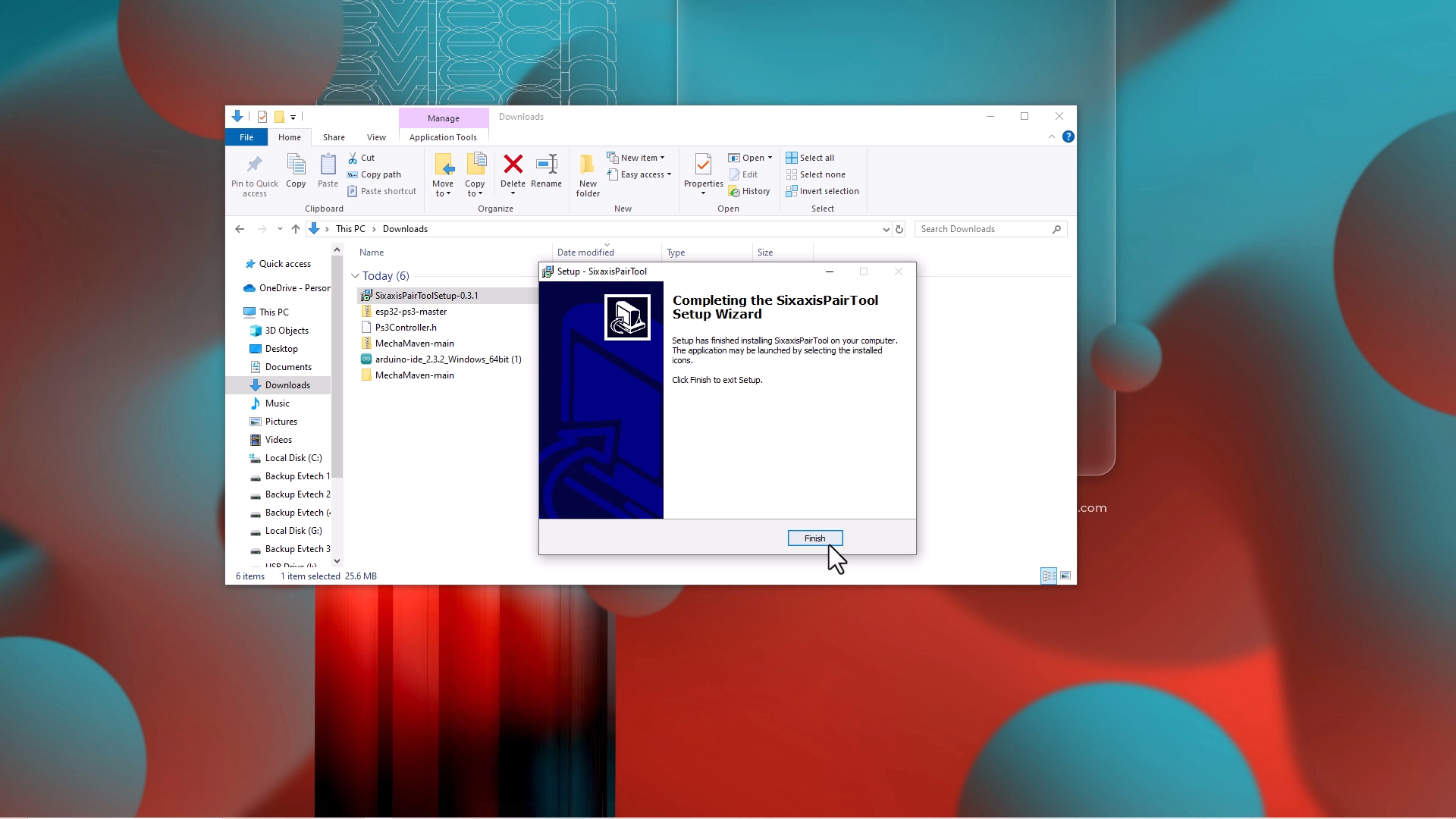Click the Explorer Help question mark icon
This screenshot has height=819, width=1456.
click(1068, 136)
